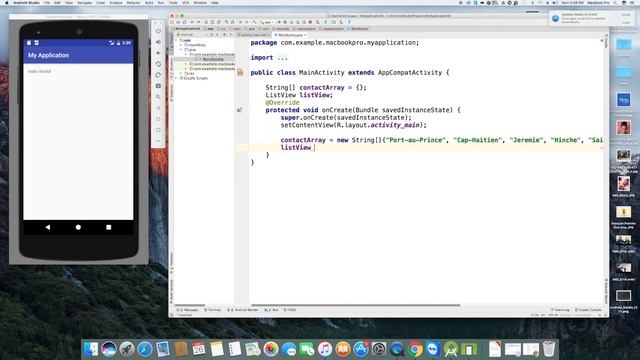Open the Android Monitor tool window
The width and height of the screenshot is (640, 360).
pos(243,310)
